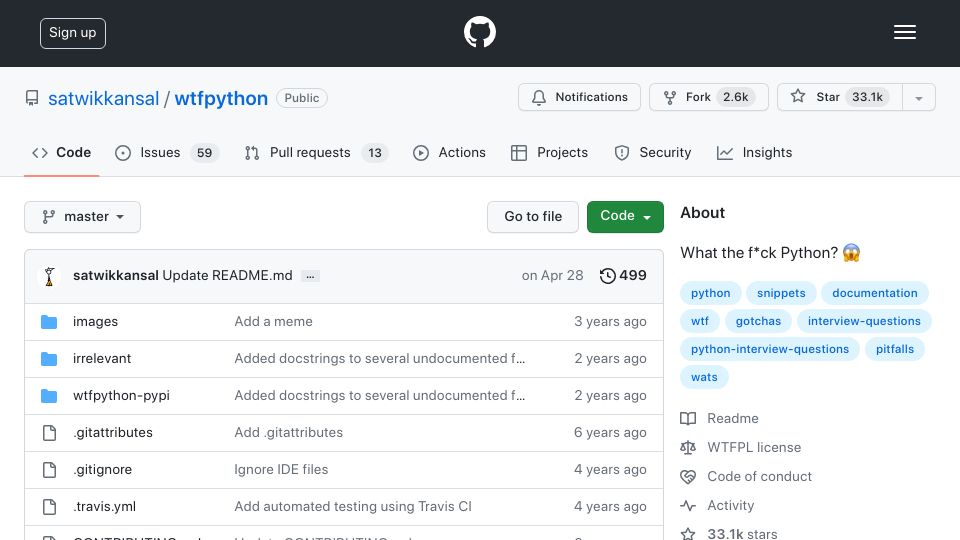This screenshot has height=540, width=960.
Task: Click the Activity pulse icon
Action: coord(688,506)
